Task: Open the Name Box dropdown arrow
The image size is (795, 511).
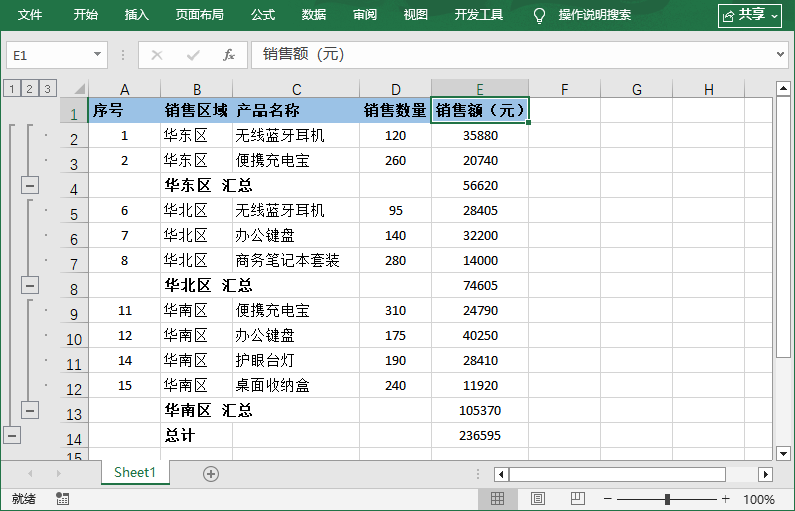Action: [x=97, y=54]
